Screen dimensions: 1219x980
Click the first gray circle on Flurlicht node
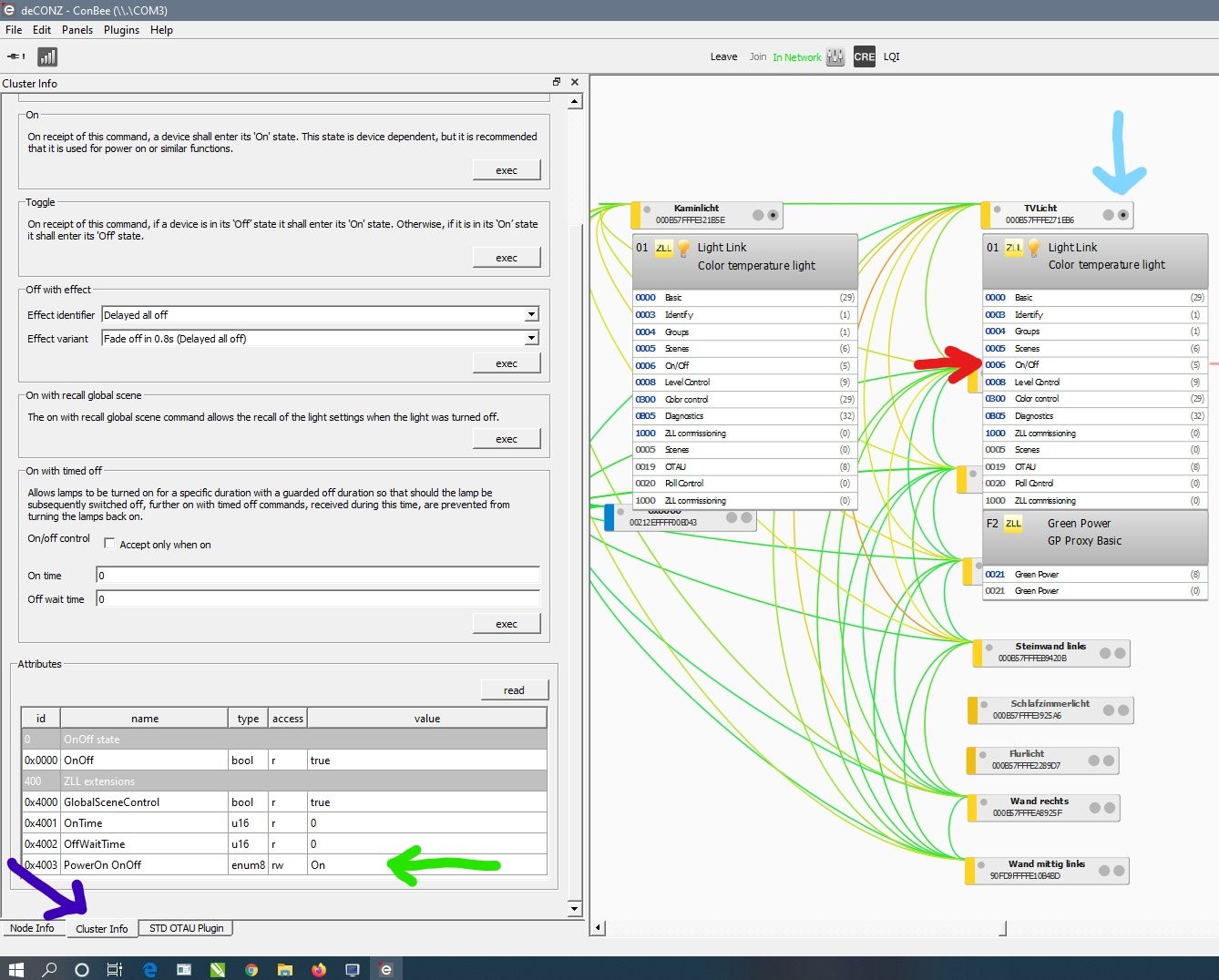(1093, 761)
